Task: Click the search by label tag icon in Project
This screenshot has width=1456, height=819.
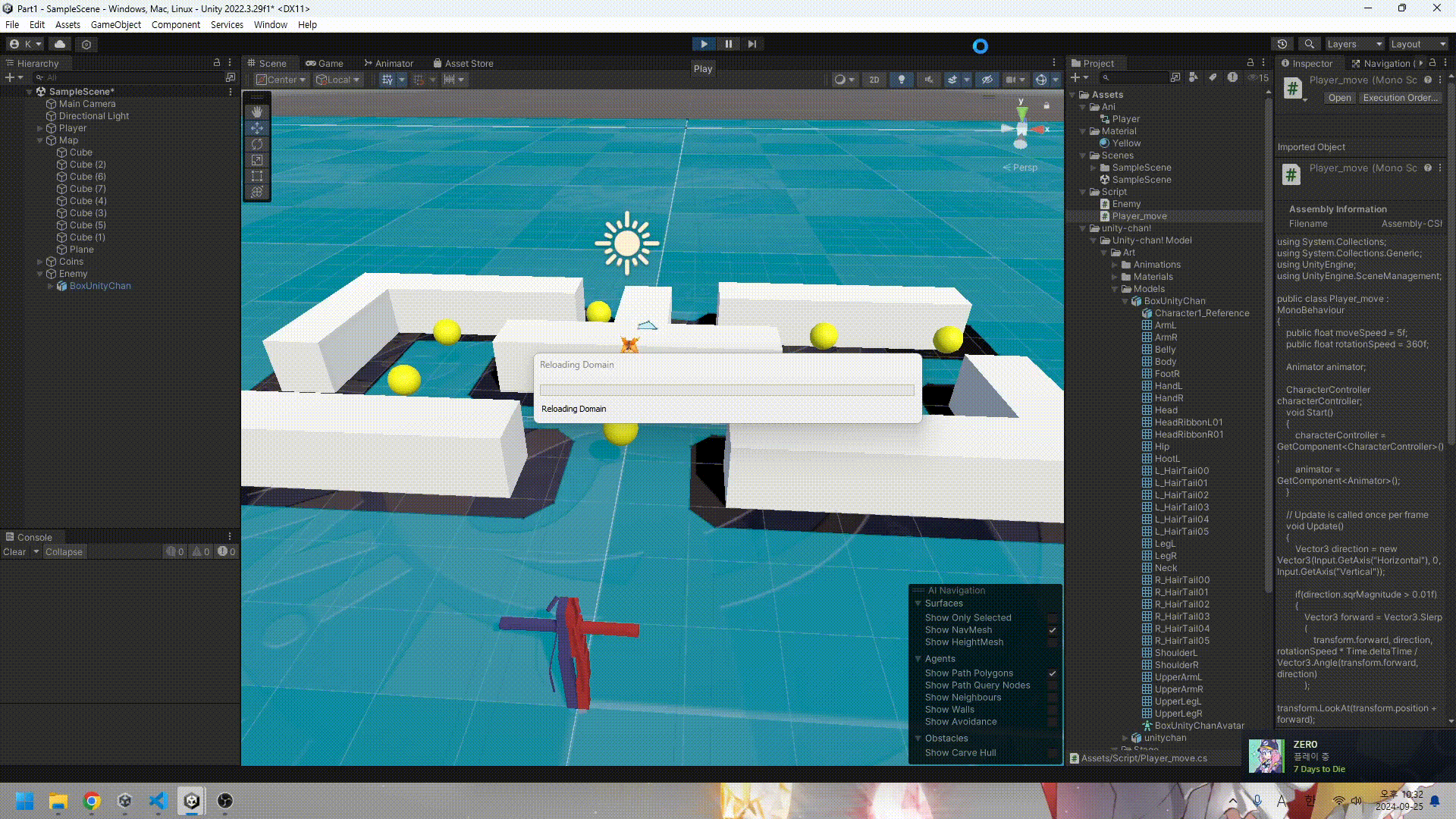Action: pyautogui.click(x=1213, y=77)
